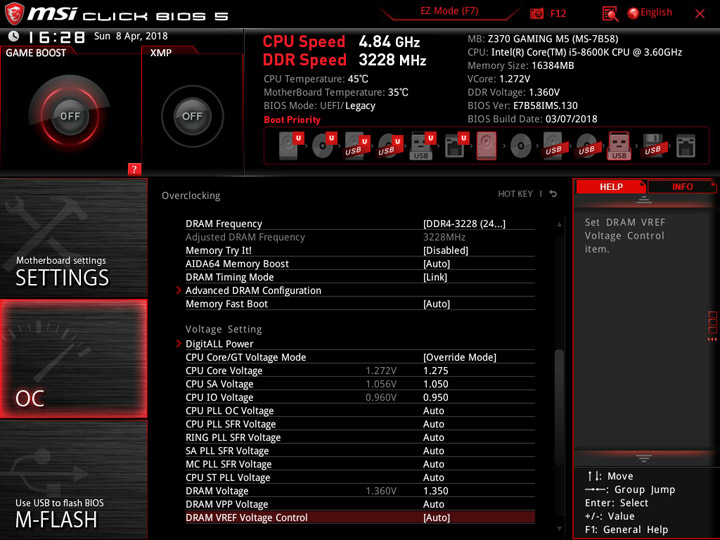Open the SETTINGS motherboard section
The image size is (720, 540).
tap(73, 237)
